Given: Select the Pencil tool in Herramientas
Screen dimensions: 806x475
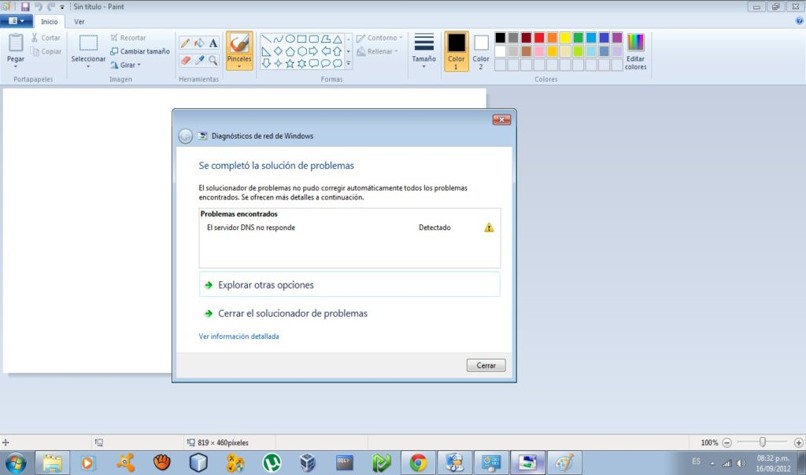Looking at the screenshot, I should (185, 44).
